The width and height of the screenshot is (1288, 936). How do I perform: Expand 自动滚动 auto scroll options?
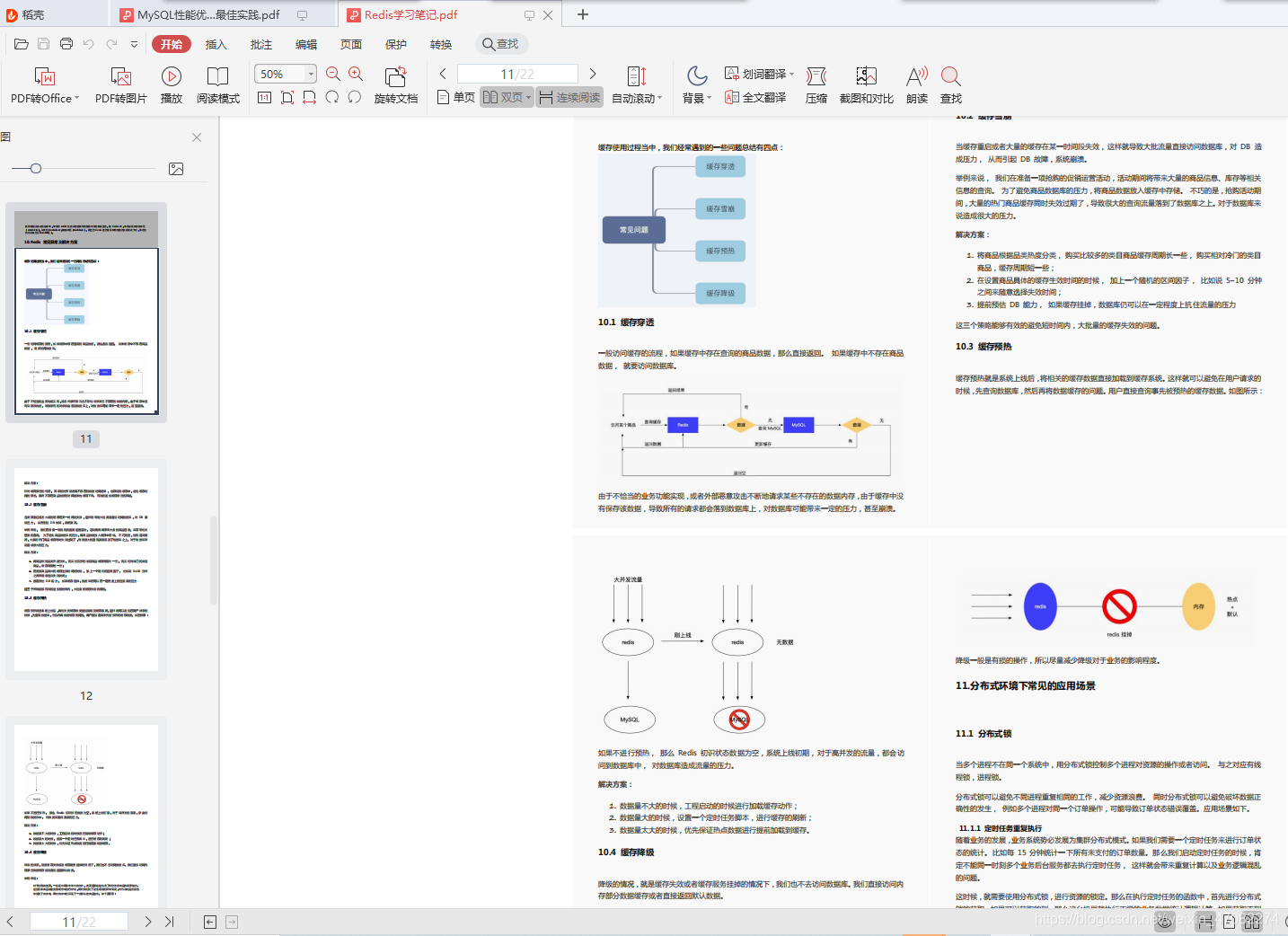pyautogui.click(x=637, y=85)
